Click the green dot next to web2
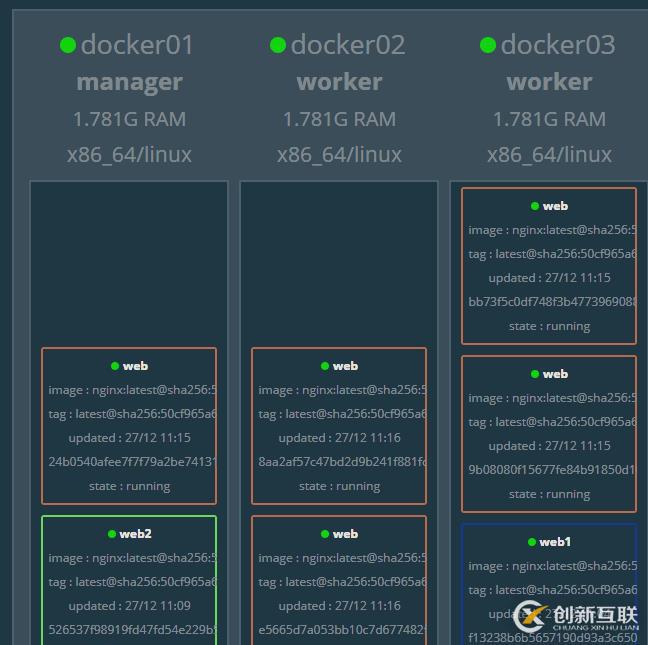The height and width of the screenshot is (645, 648). click(112, 534)
